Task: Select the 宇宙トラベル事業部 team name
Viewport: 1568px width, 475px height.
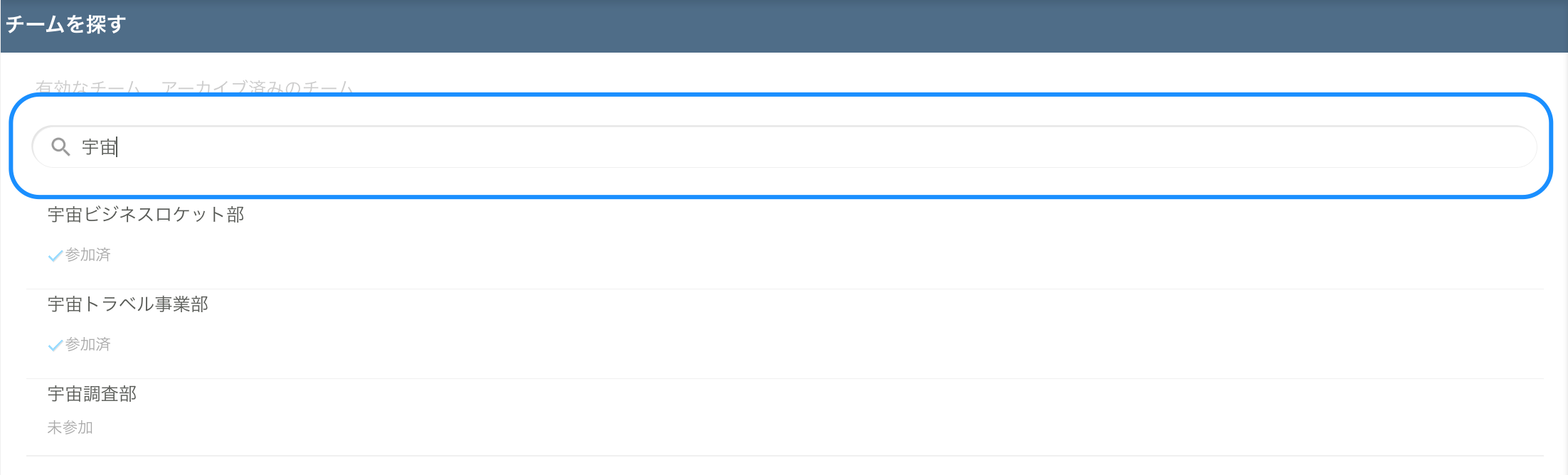Action: (128, 304)
